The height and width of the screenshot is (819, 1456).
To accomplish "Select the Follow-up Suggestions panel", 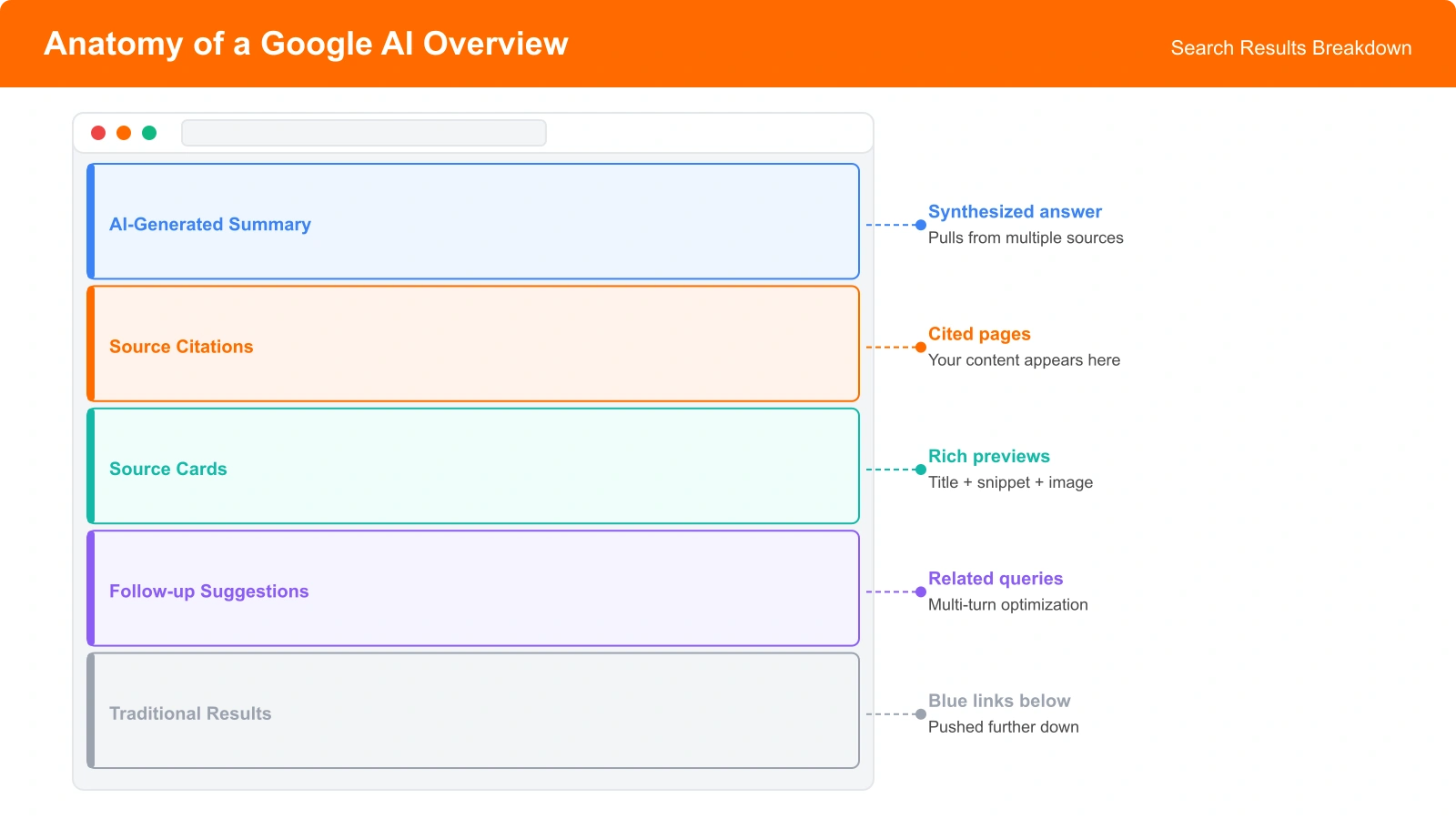I will point(473,588).
